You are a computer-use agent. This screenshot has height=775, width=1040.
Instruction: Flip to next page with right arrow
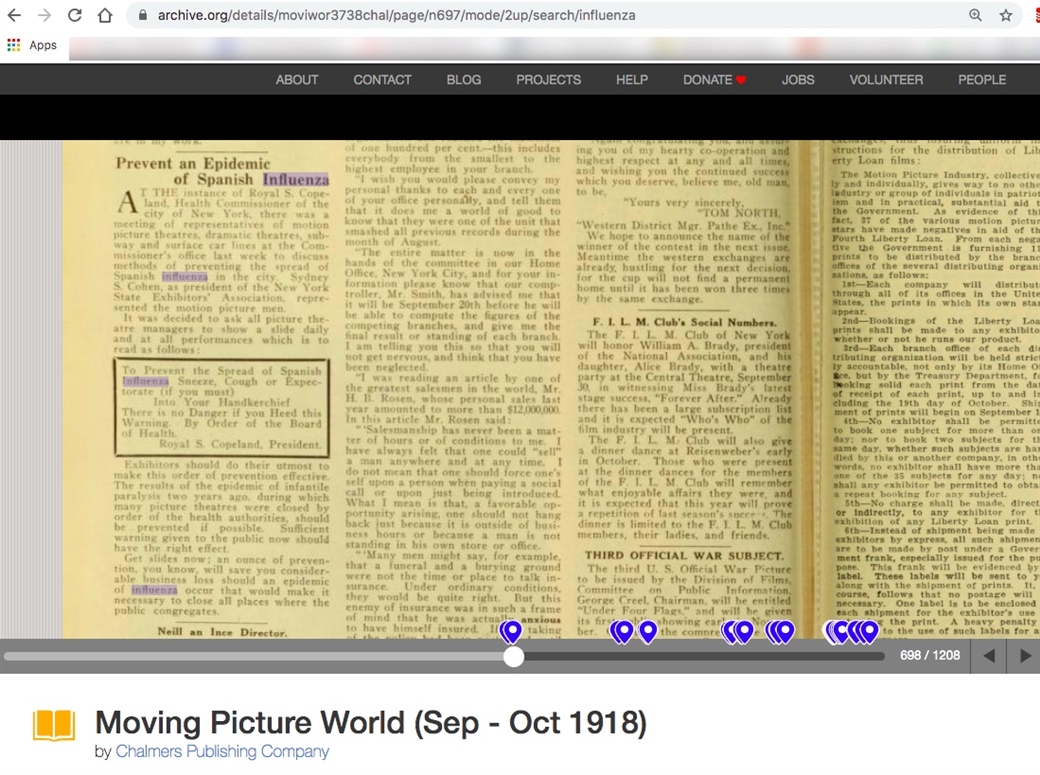[x=1025, y=656]
